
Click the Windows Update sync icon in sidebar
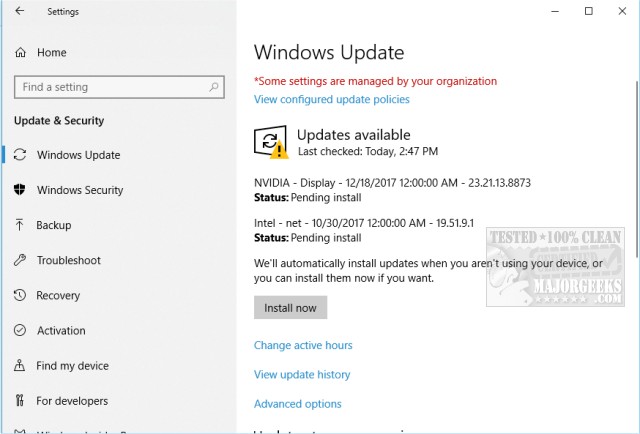(20, 155)
